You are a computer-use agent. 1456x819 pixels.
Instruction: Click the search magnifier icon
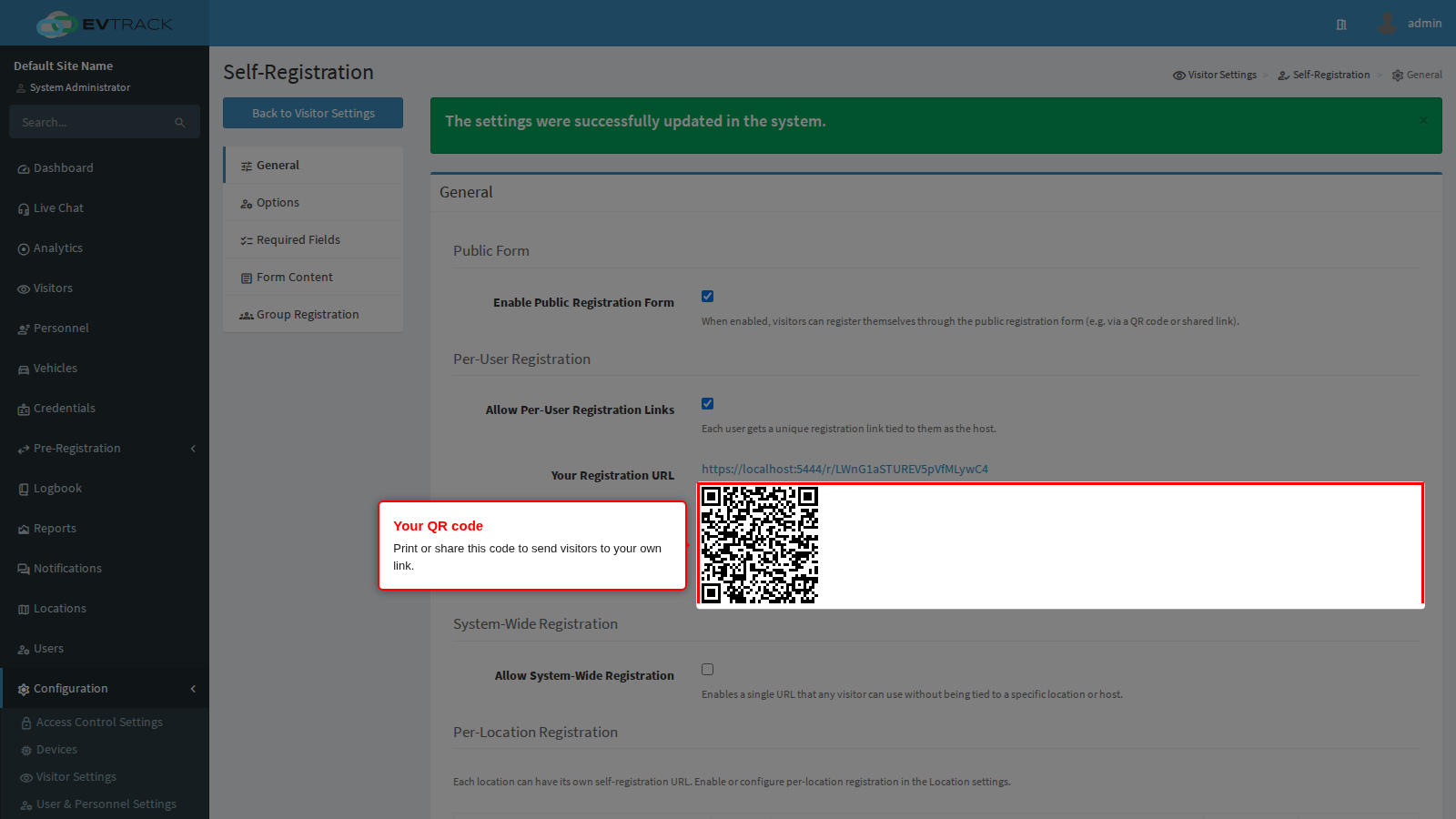click(x=180, y=123)
